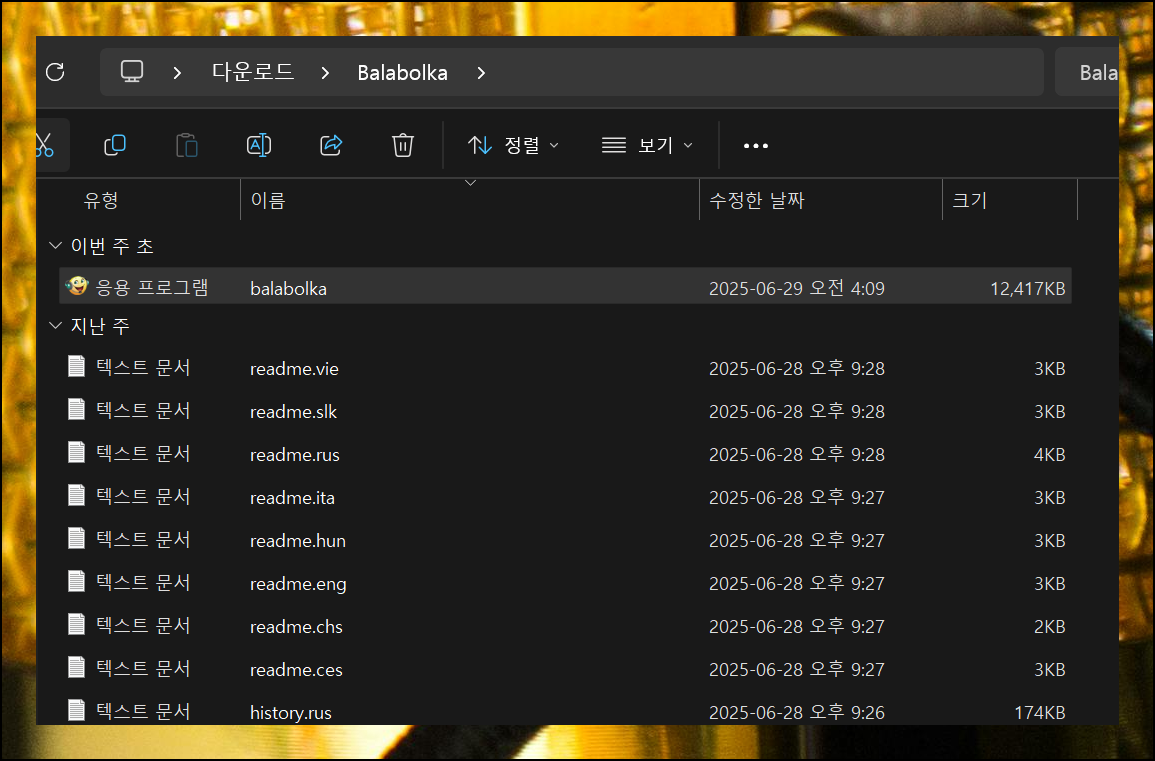Click the Share icon in the toolbar

(x=331, y=145)
